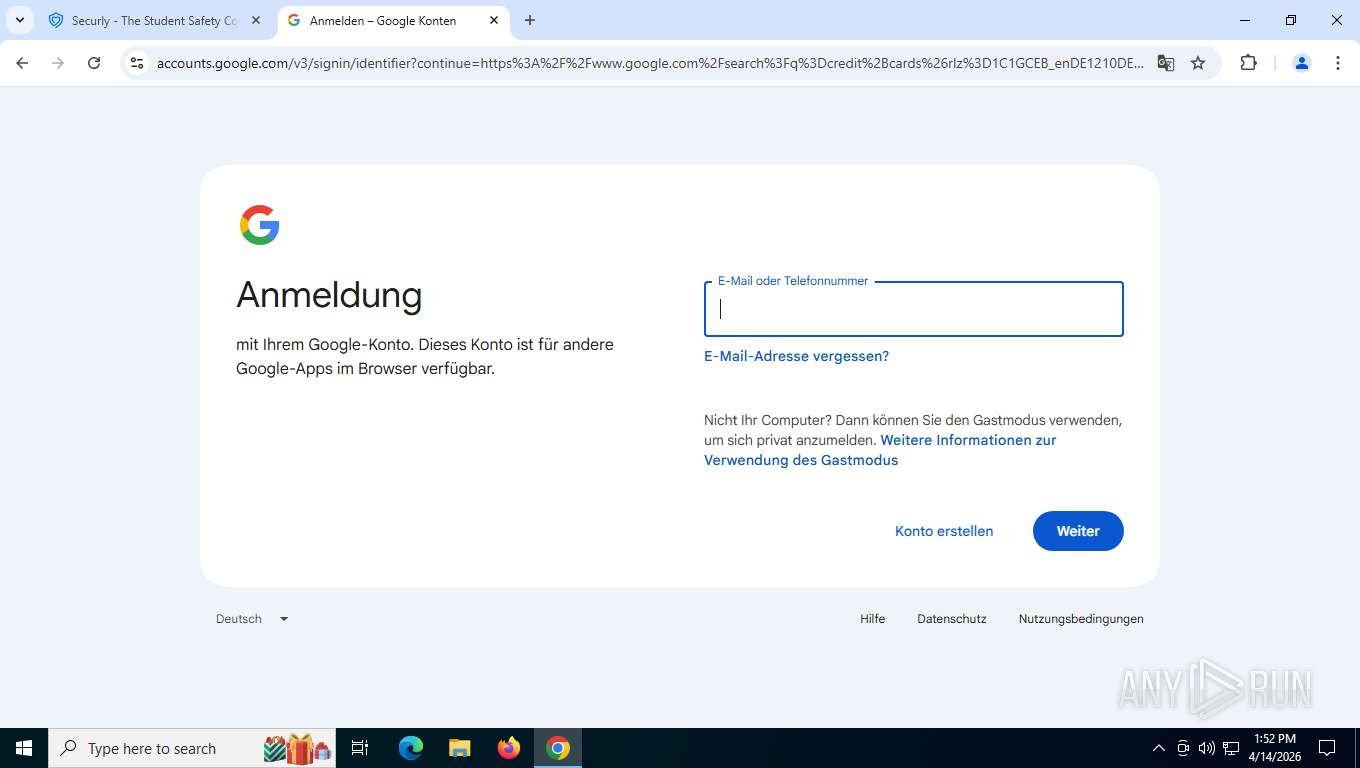Go back to the previous page
This screenshot has width=1360, height=768.
coord(22,63)
